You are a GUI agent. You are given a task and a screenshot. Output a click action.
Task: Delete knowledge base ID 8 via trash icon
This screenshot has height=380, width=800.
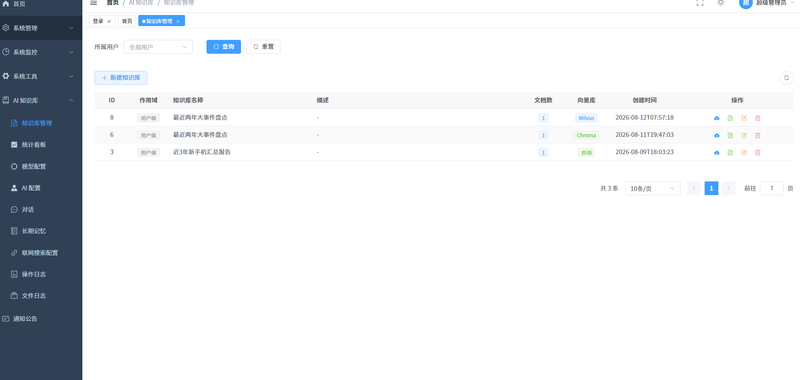click(x=758, y=118)
